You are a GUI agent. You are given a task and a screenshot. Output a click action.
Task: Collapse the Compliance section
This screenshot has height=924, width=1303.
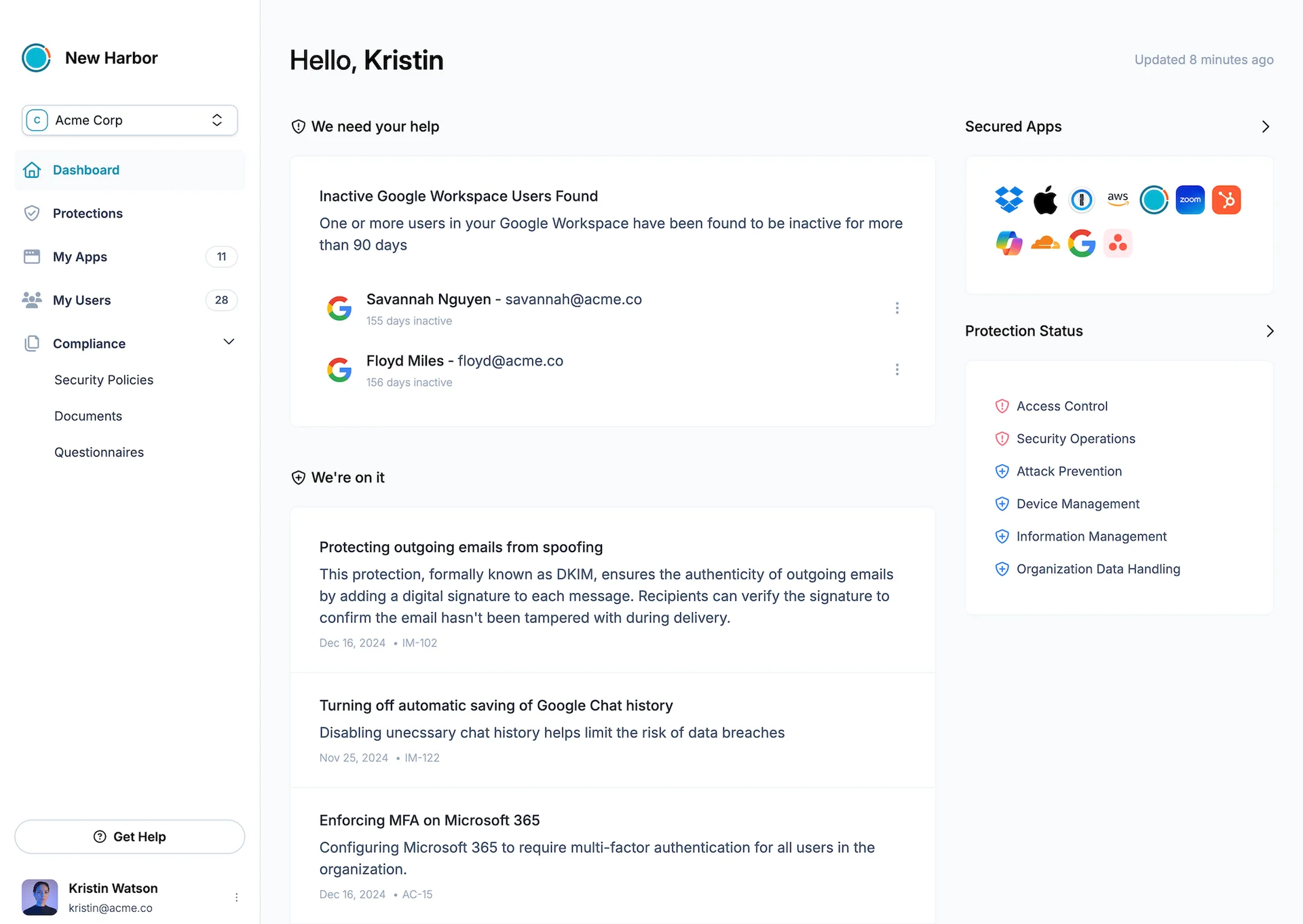pos(229,342)
